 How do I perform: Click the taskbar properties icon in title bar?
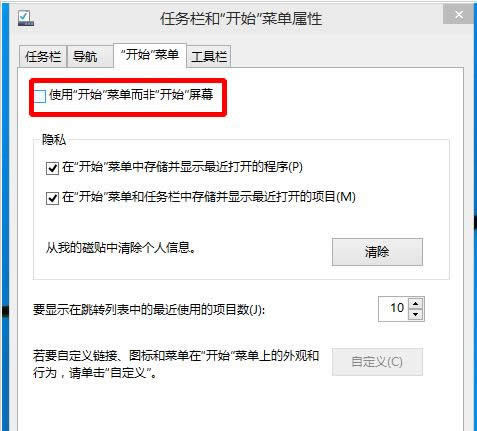pyautogui.click(x=26, y=18)
